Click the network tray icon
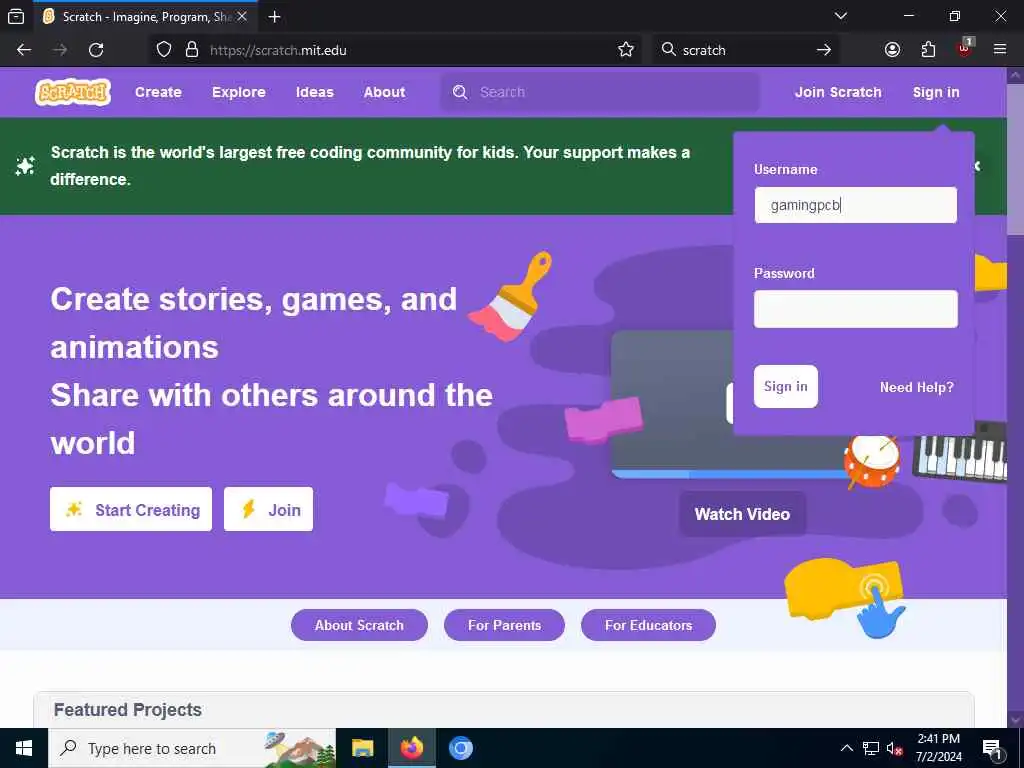 pyautogui.click(x=871, y=748)
